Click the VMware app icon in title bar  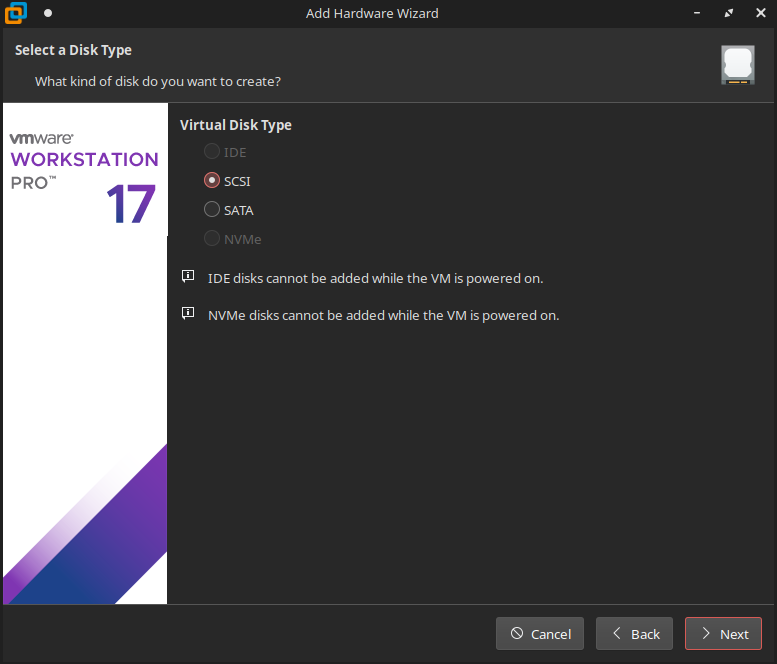(16, 13)
